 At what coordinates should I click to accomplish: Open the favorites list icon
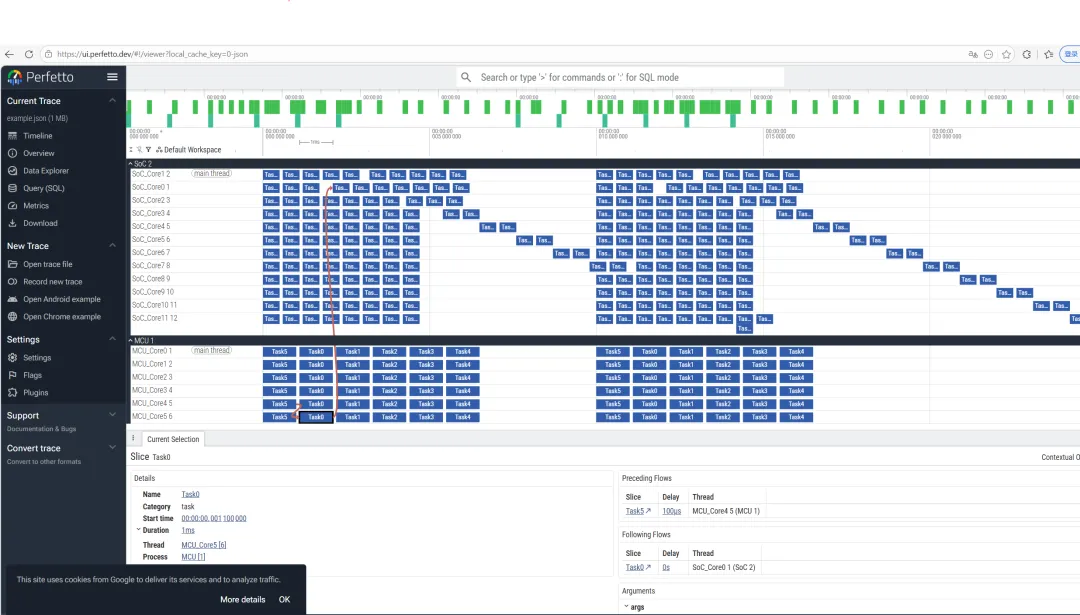[x=1048, y=54]
